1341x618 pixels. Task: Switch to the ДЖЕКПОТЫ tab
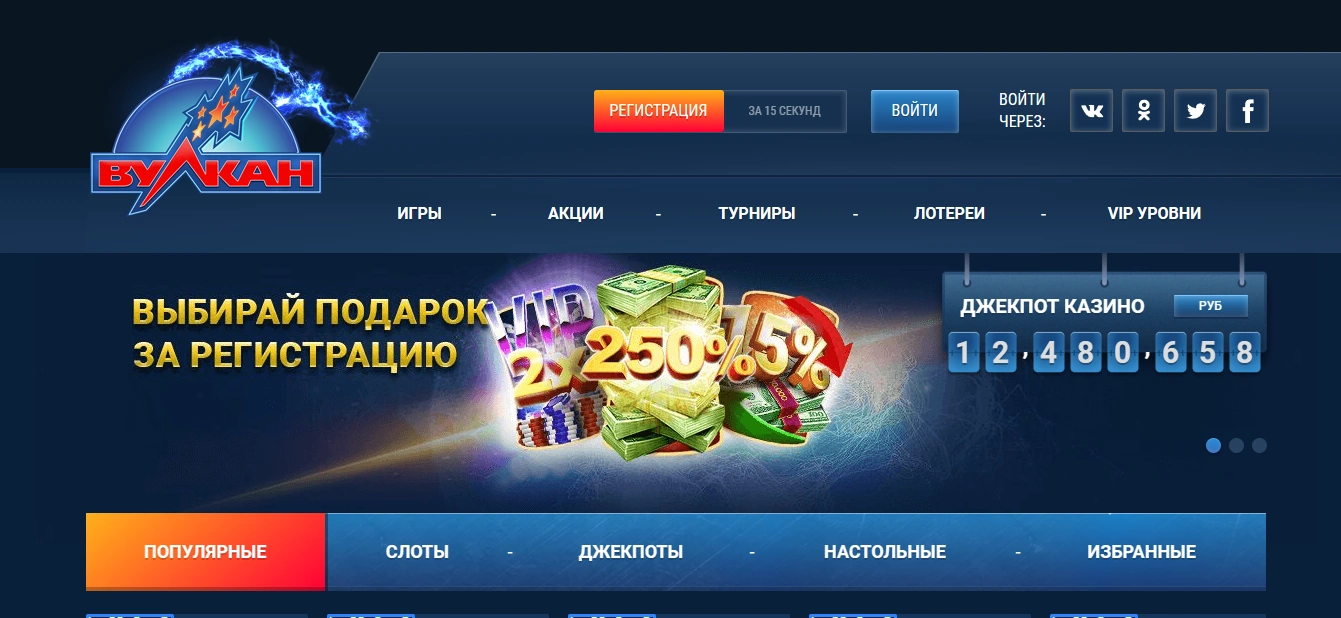pos(631,551)
